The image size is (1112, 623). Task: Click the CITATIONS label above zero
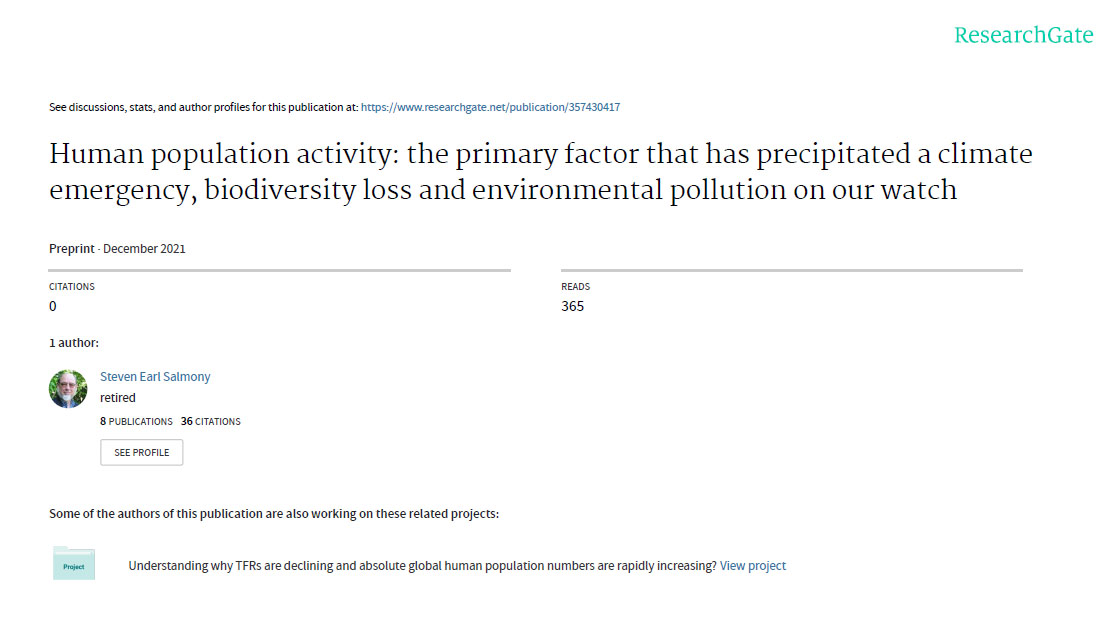(x=72, y=287)
